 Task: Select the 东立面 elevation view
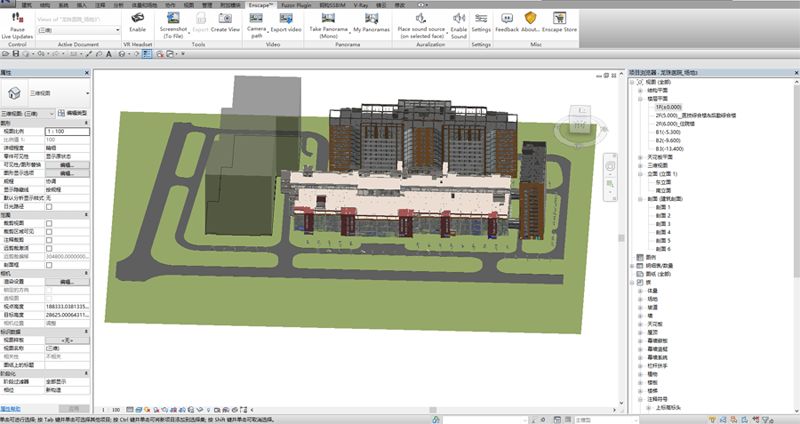663,182
